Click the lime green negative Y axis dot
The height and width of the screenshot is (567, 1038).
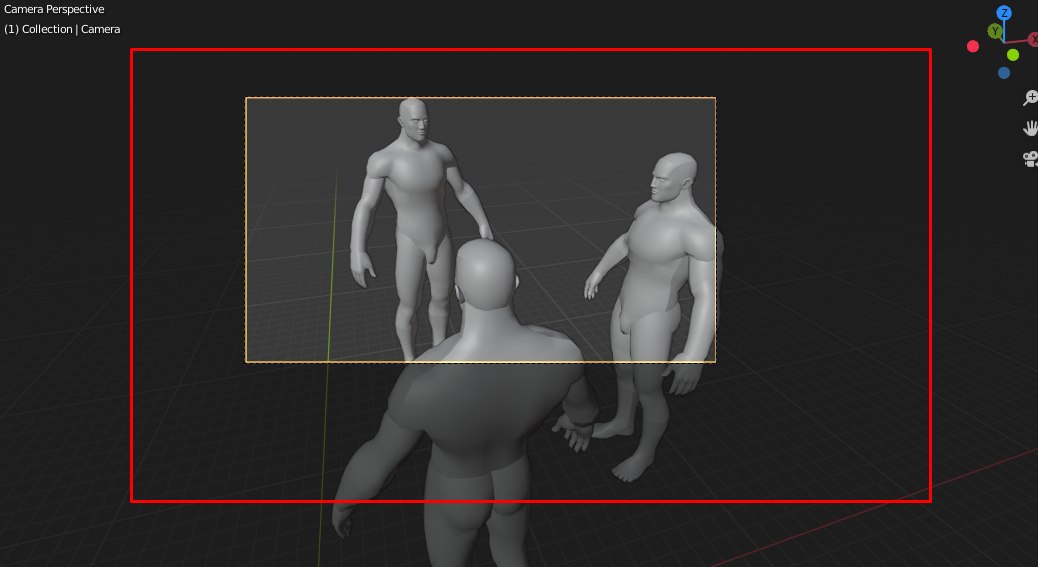[x=1013, y=55]
